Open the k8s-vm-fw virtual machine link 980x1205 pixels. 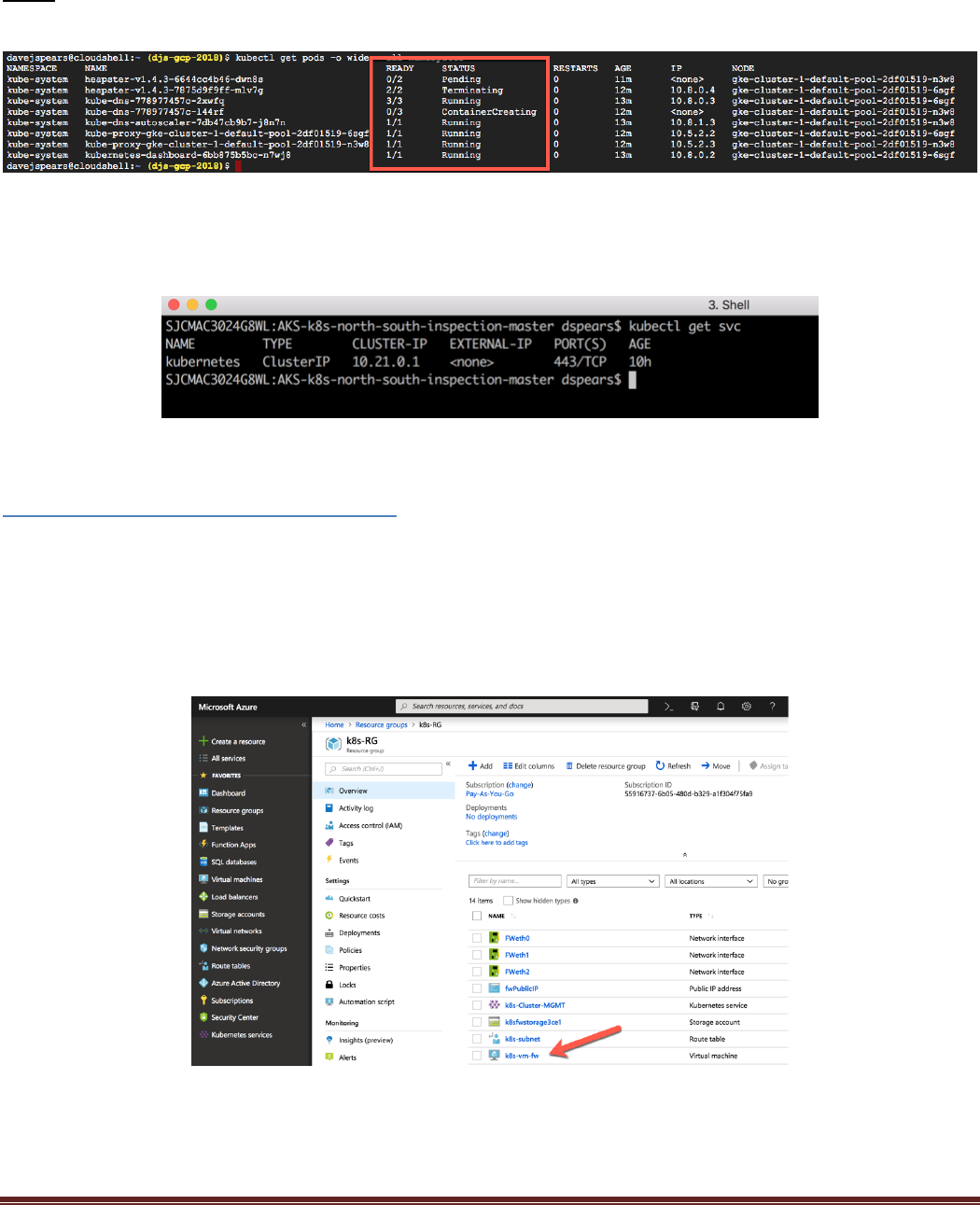coord(522,1056)
